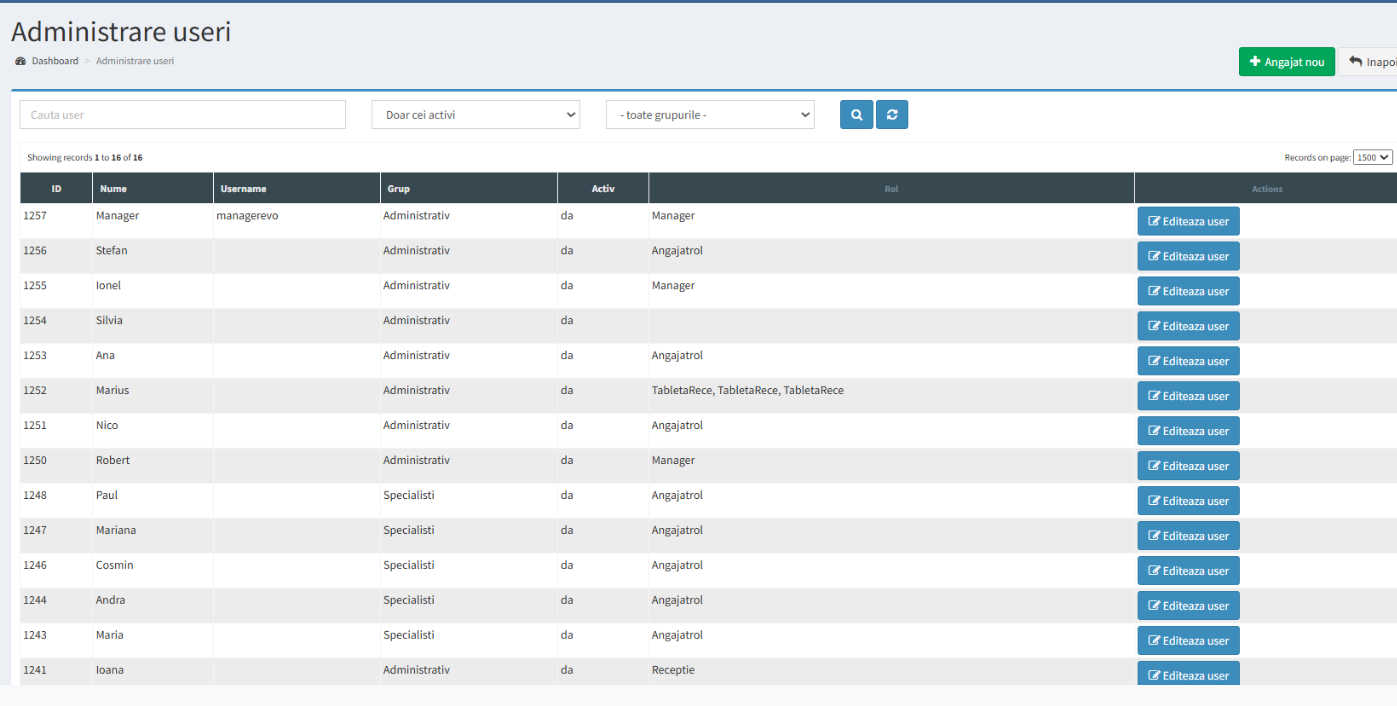Click the magnifier search icon button

(x=856, y=115)
